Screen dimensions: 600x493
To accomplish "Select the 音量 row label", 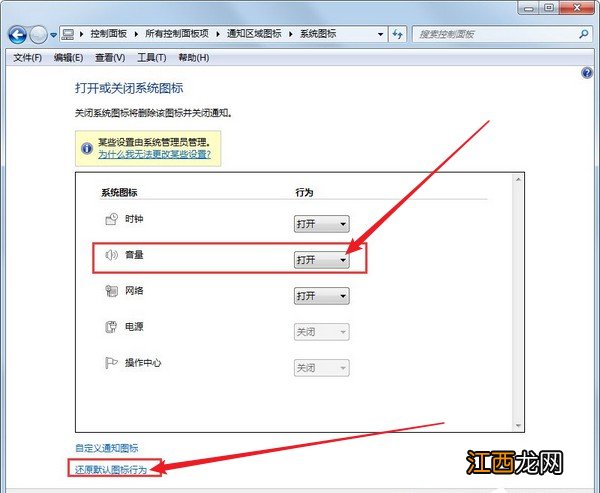I will (x=134, y=255).
